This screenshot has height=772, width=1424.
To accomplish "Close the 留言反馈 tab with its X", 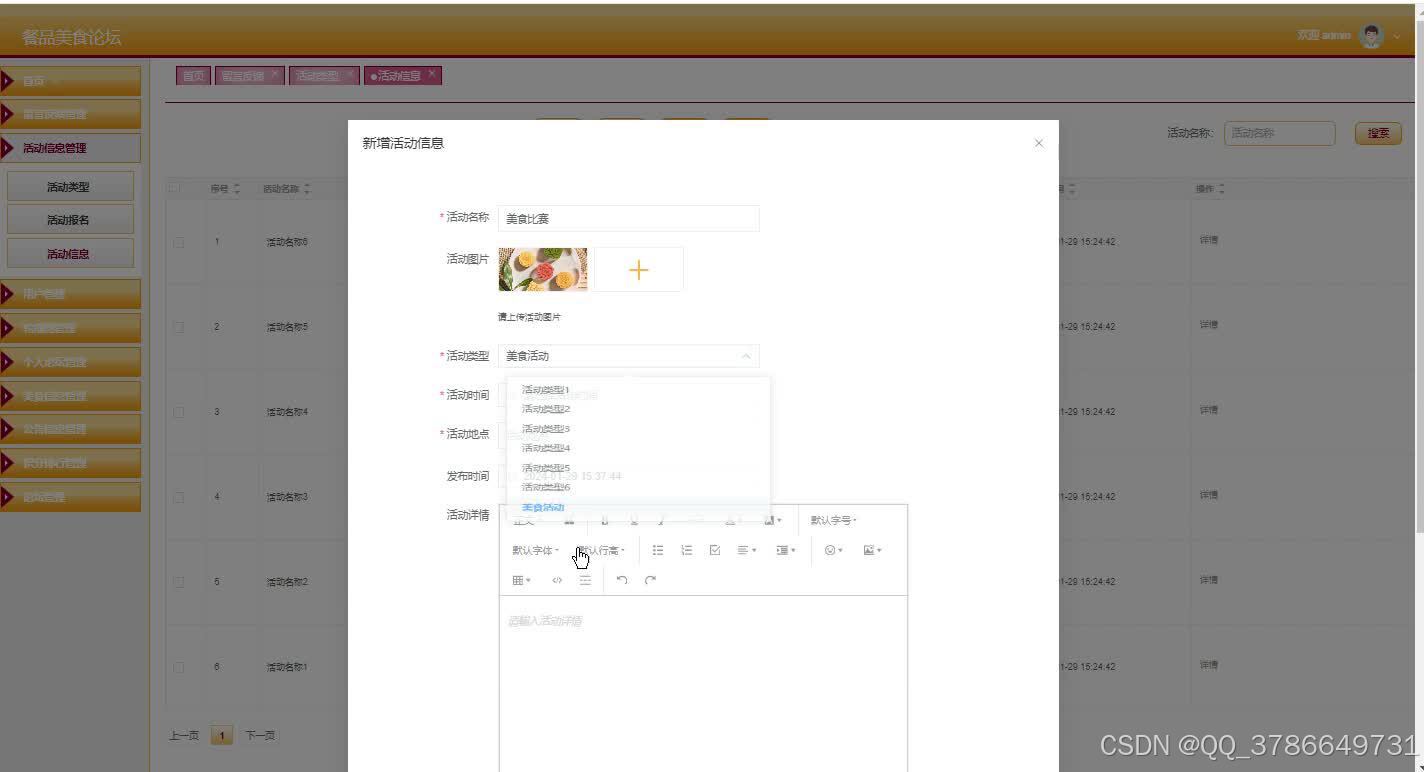I will coord(275,74).
